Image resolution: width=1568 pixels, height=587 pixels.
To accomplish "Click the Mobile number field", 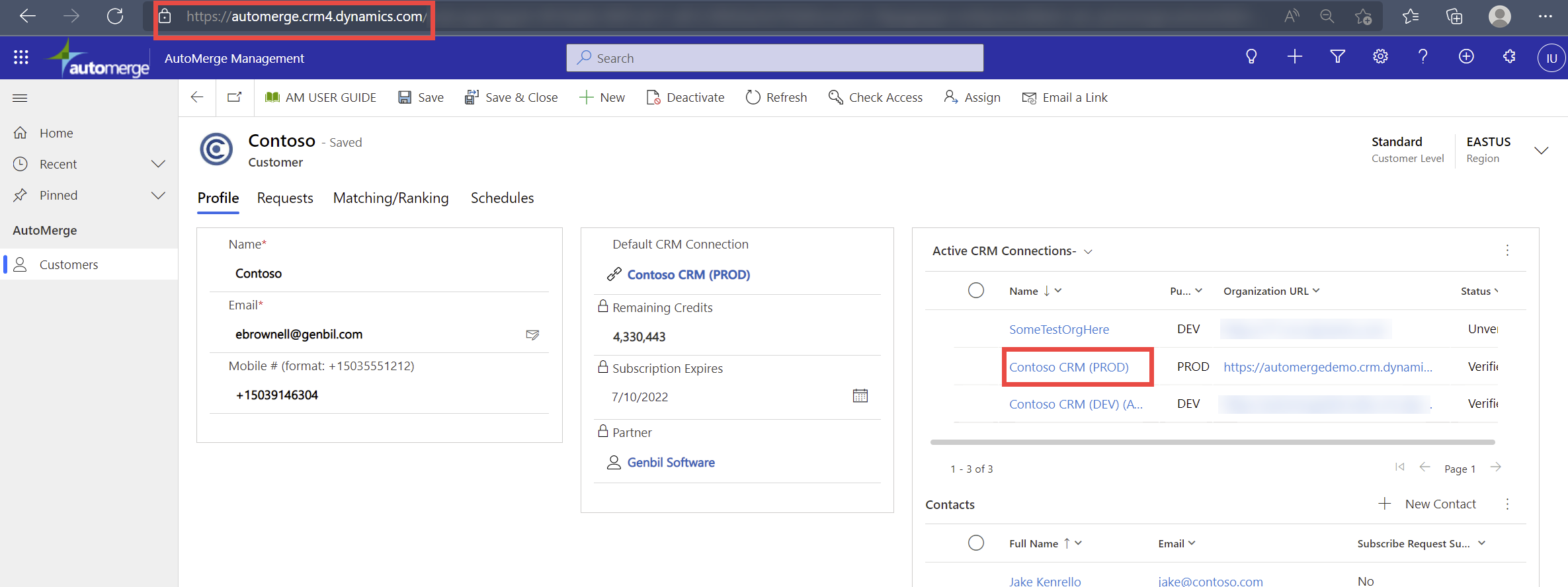I will (379, 395).
